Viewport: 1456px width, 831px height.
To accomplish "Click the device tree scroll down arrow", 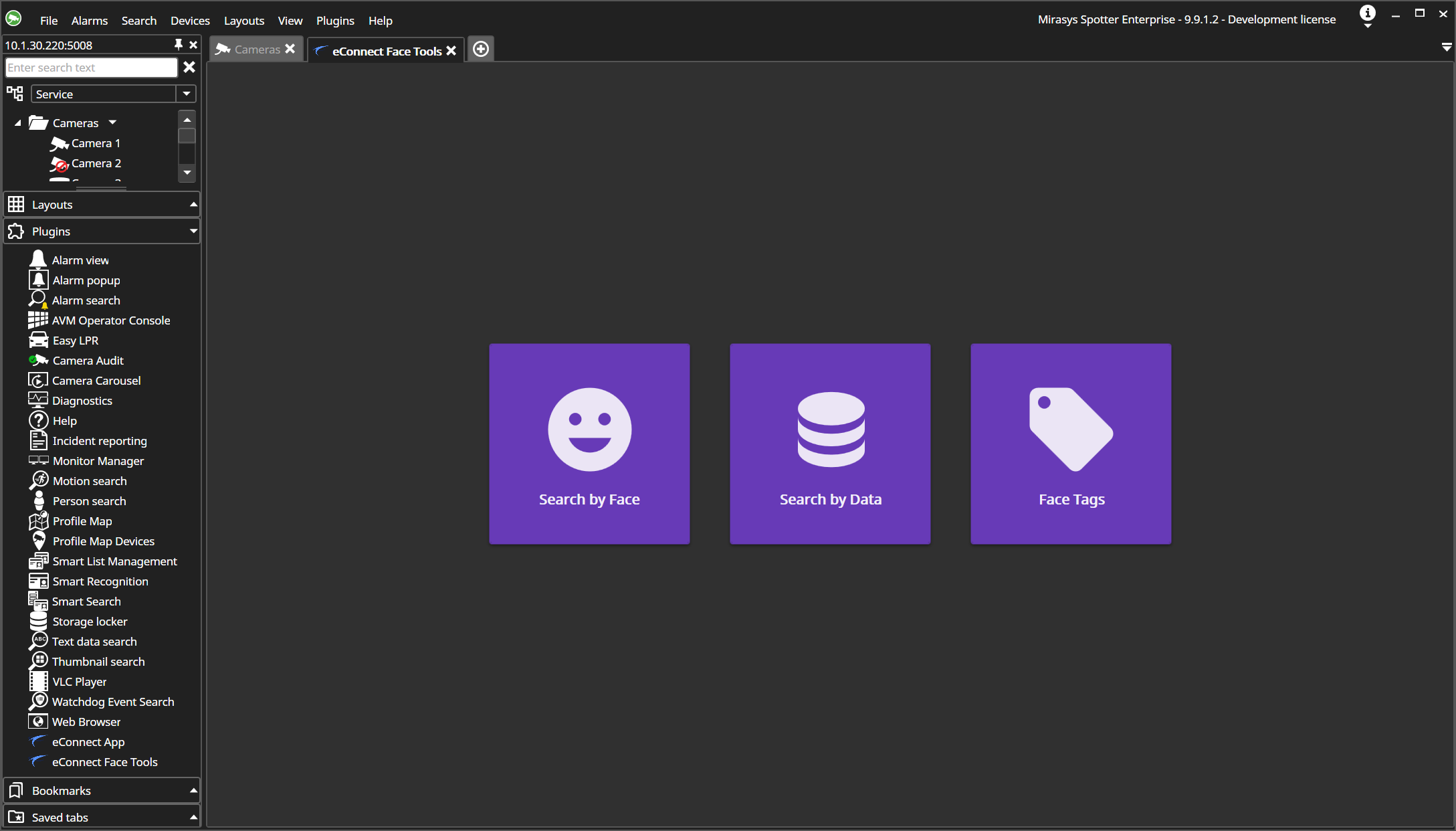I will [x=187, y=173].
